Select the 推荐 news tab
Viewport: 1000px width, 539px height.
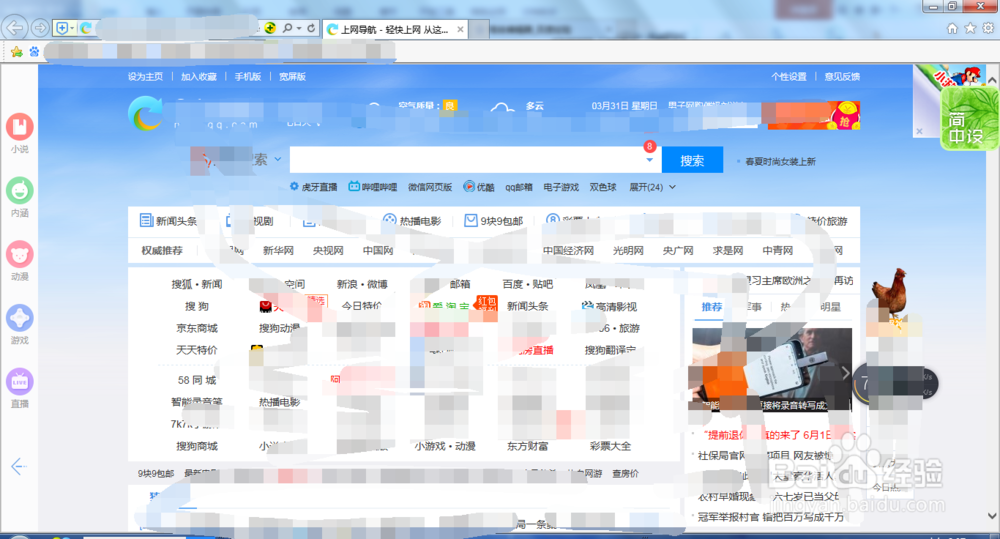tap(712, 307)
